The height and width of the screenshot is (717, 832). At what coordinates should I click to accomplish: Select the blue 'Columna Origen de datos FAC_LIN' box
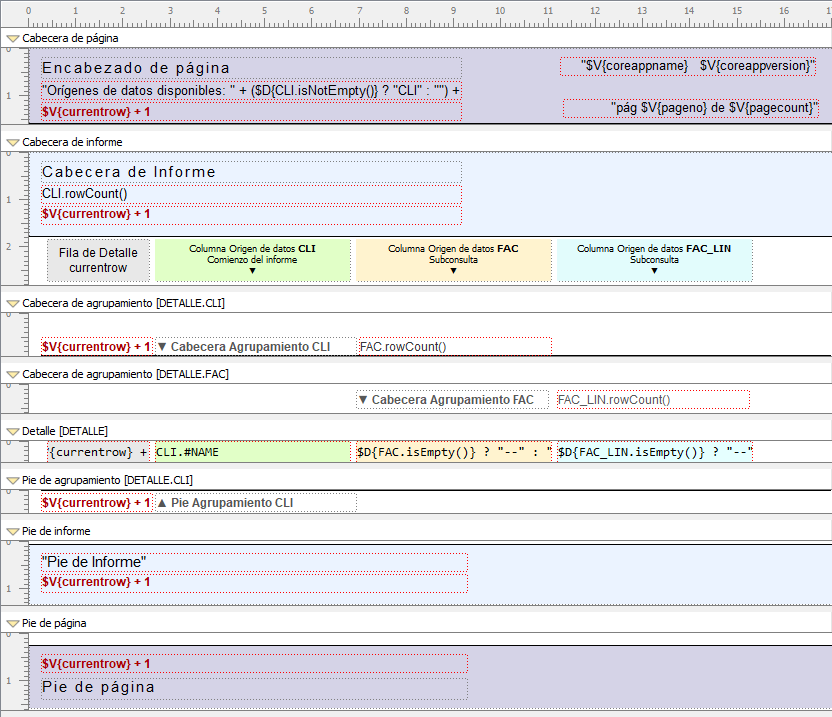(x=654, y=260)
